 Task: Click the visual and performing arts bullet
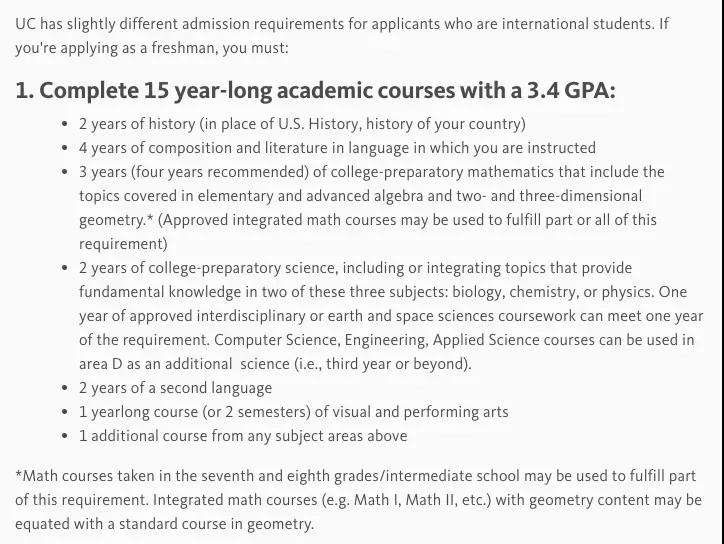pyautogui.click(x=293, y=412)
